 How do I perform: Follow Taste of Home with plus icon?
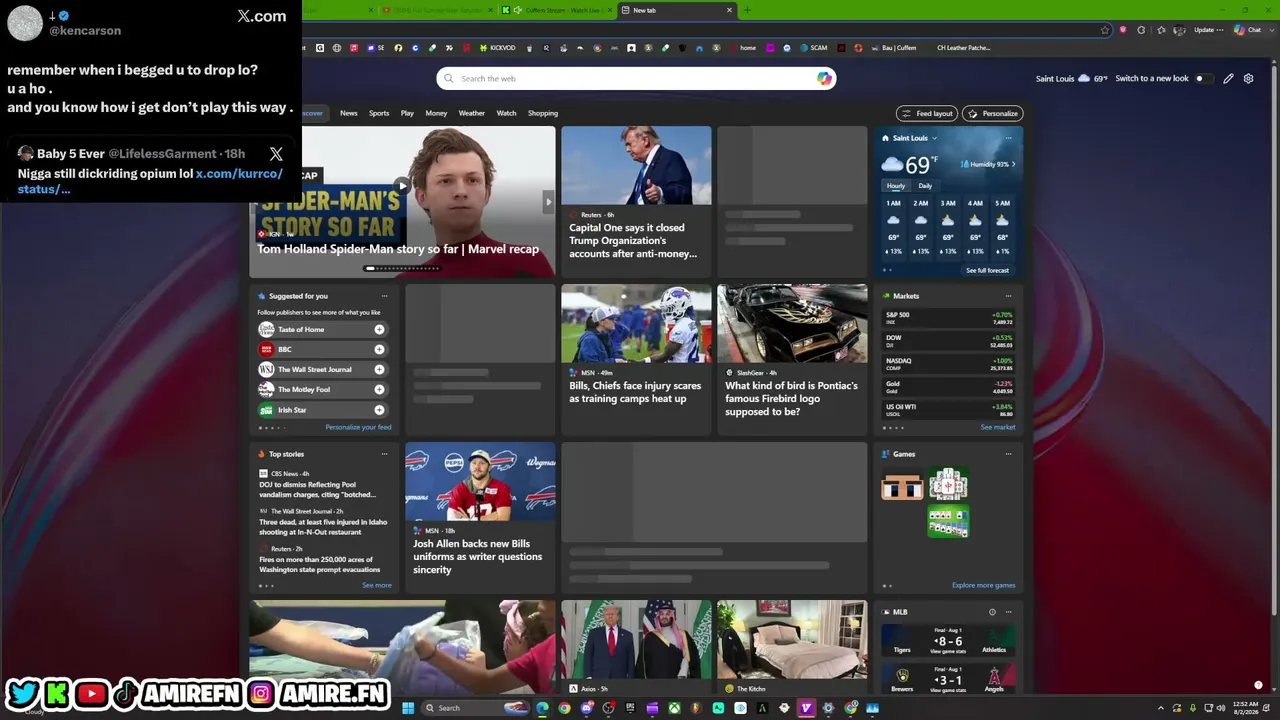click(x=379, y=329)
